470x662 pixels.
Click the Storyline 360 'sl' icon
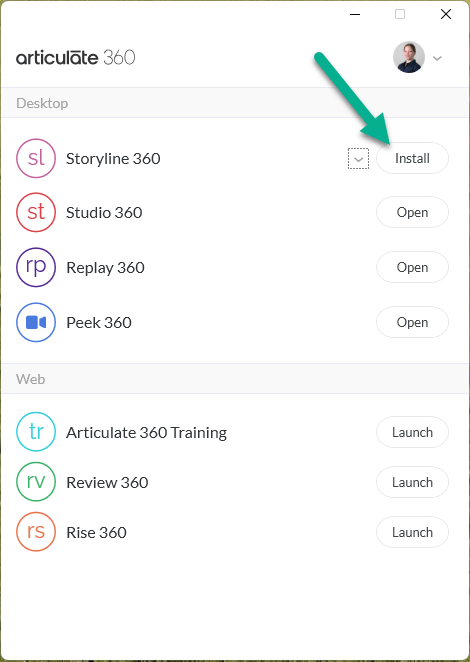36,158
